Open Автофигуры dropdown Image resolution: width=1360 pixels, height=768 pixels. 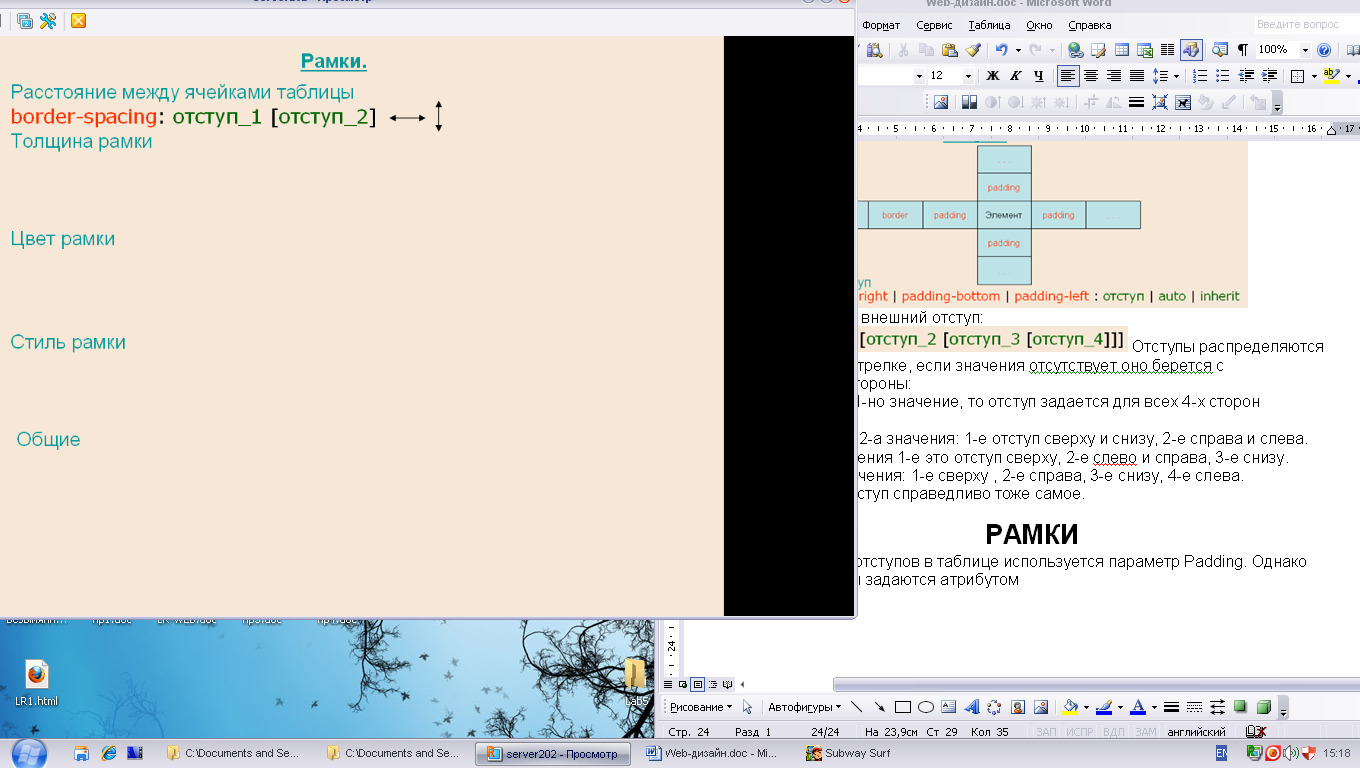click(804, 707)
